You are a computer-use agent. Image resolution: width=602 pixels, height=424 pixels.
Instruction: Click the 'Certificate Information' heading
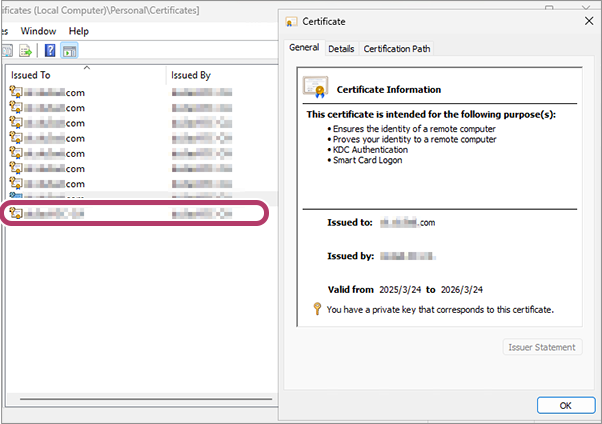point(389,89)
